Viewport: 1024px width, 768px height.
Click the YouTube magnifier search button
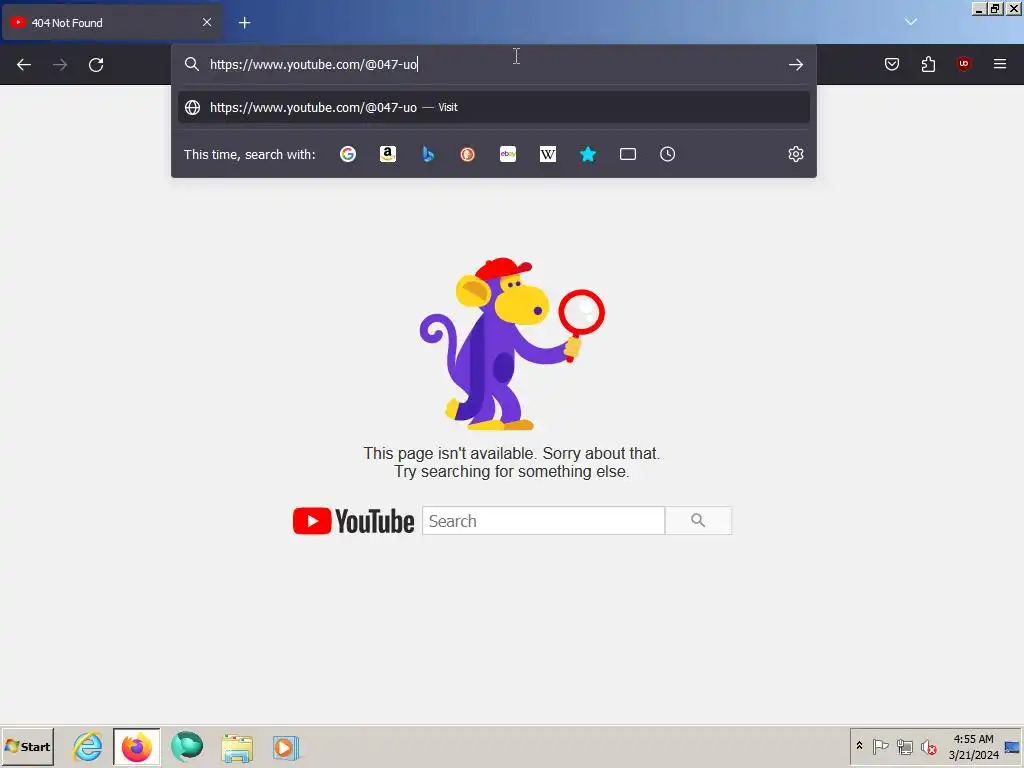pyautogui.click(x=698, y=521)
